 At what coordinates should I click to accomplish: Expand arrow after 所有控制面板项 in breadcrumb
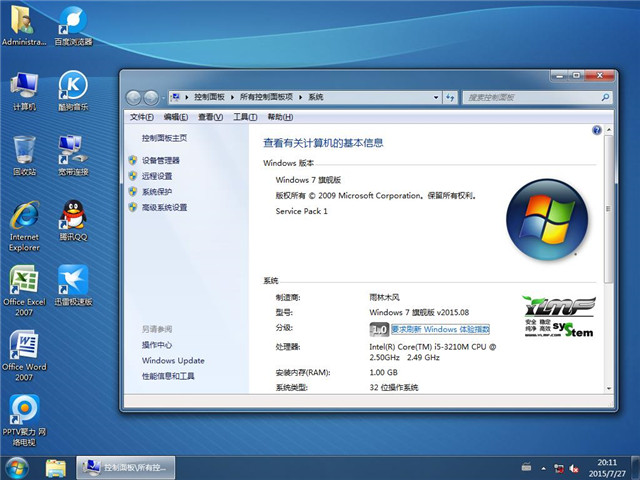click(x=301, y=97)
